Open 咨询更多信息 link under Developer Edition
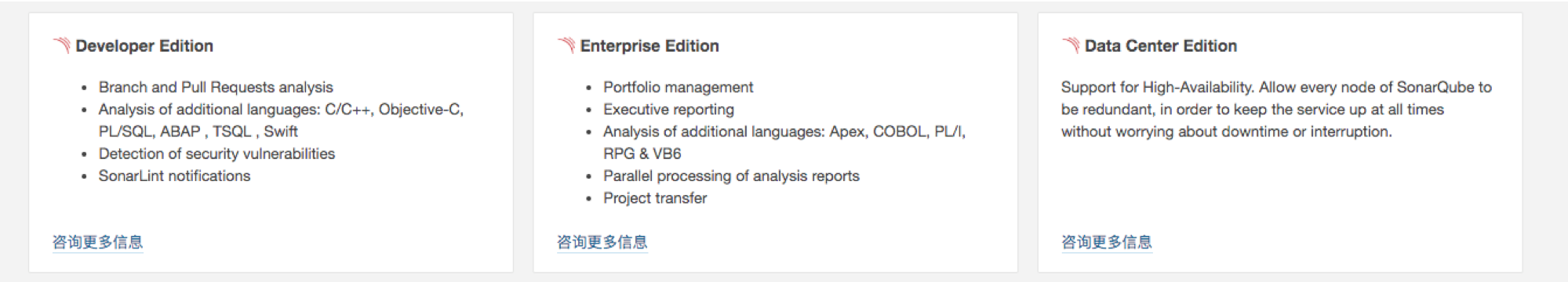1568x282 pixels. point(97,242)
